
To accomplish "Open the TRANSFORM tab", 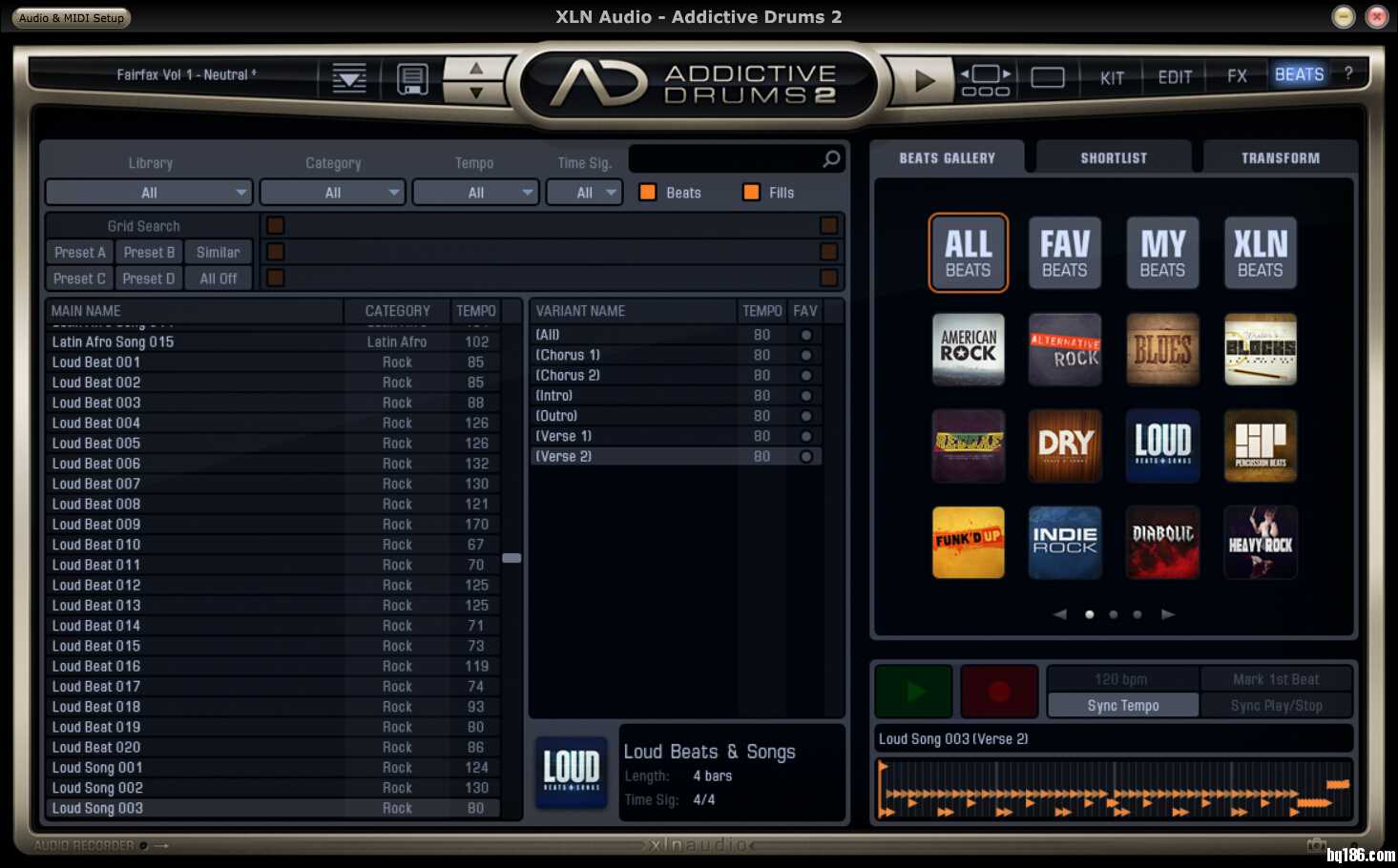I will click(1281, 158).
